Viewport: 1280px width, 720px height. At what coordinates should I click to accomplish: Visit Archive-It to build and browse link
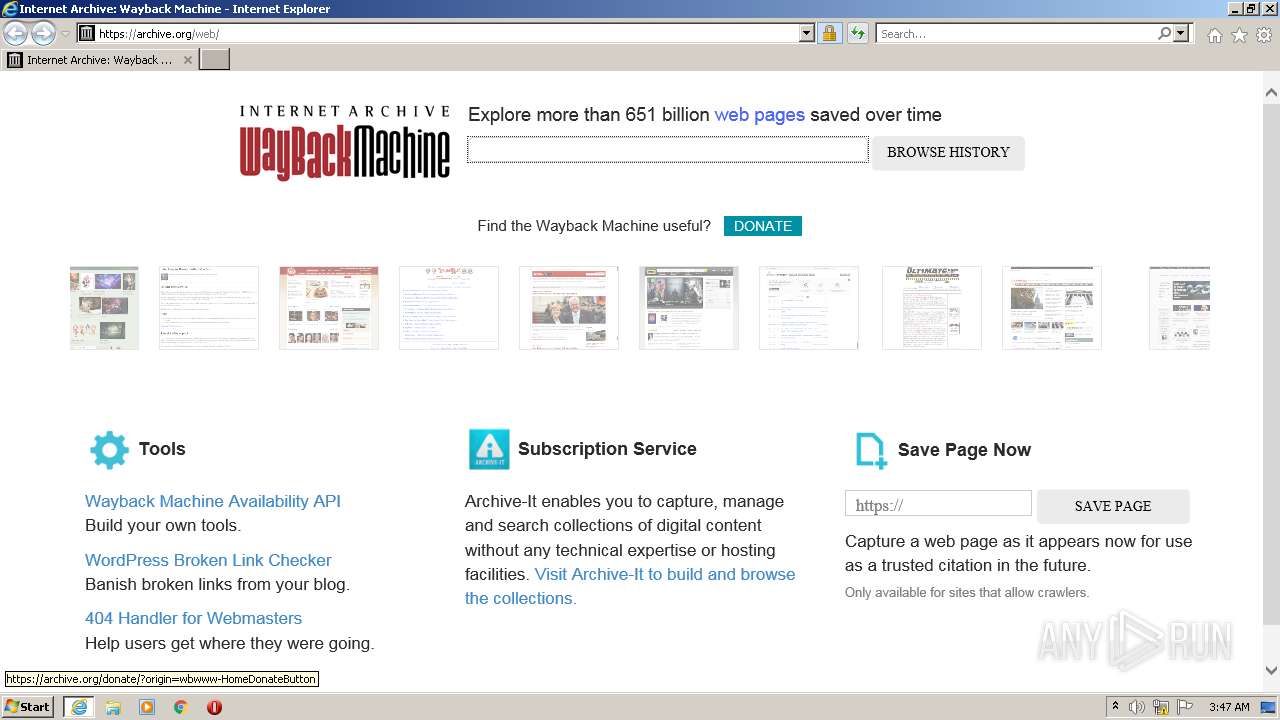630,586
